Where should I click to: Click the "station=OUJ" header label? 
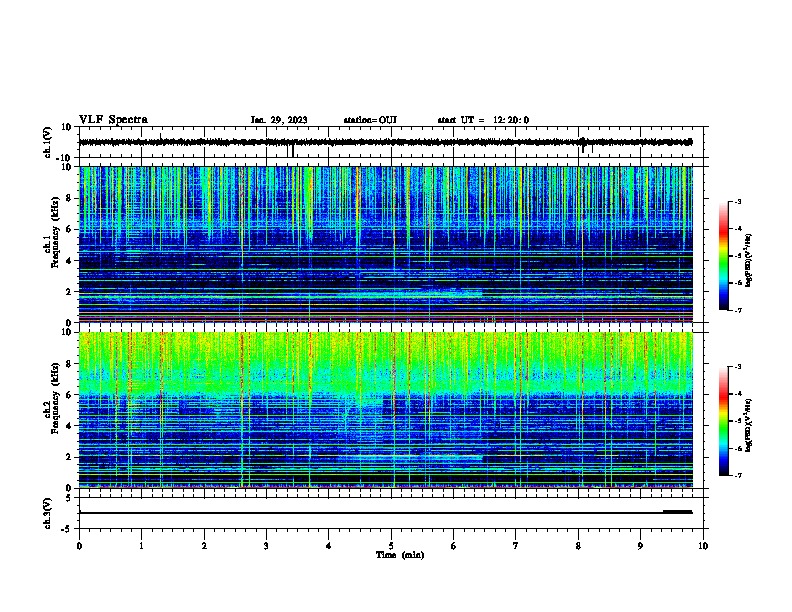click(370, 120)
